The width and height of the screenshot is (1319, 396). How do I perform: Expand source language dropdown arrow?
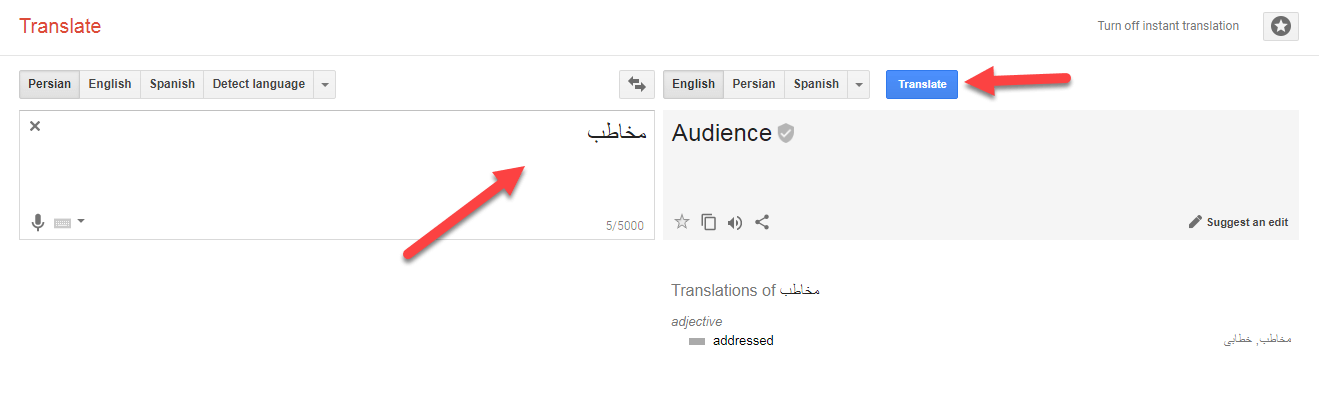pyautogui.click(x=325, y=84)
